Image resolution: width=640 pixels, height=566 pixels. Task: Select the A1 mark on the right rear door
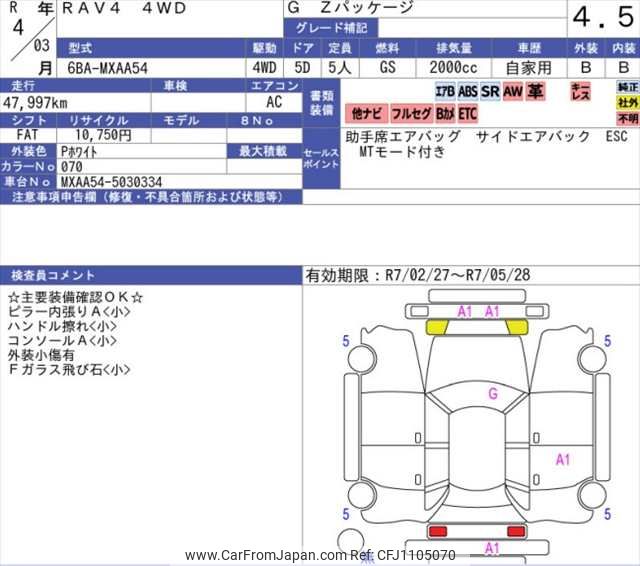pos(563,460)
